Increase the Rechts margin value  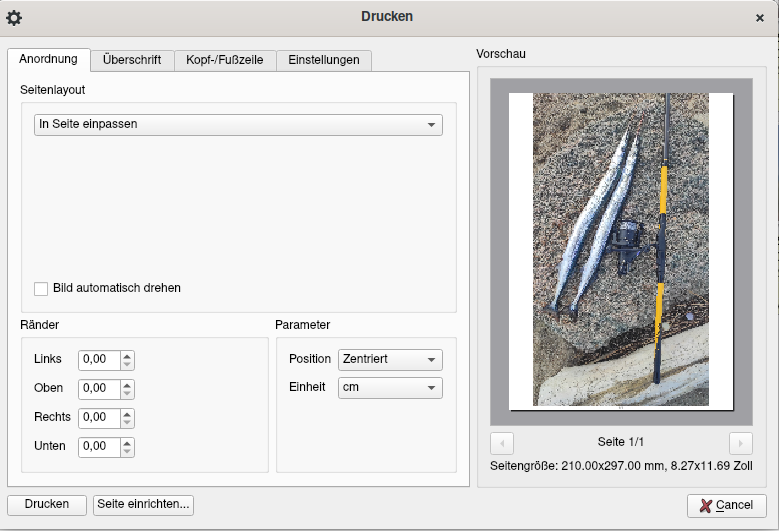pos(127,412)
